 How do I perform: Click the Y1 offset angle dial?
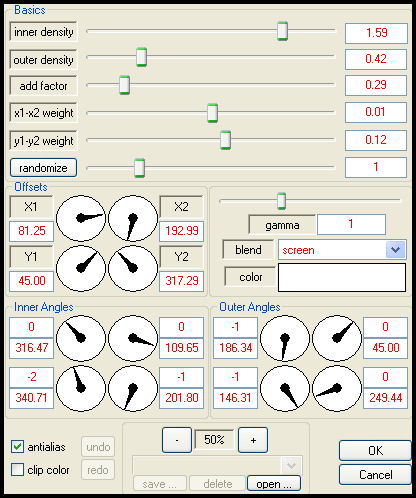pos(81,268)
